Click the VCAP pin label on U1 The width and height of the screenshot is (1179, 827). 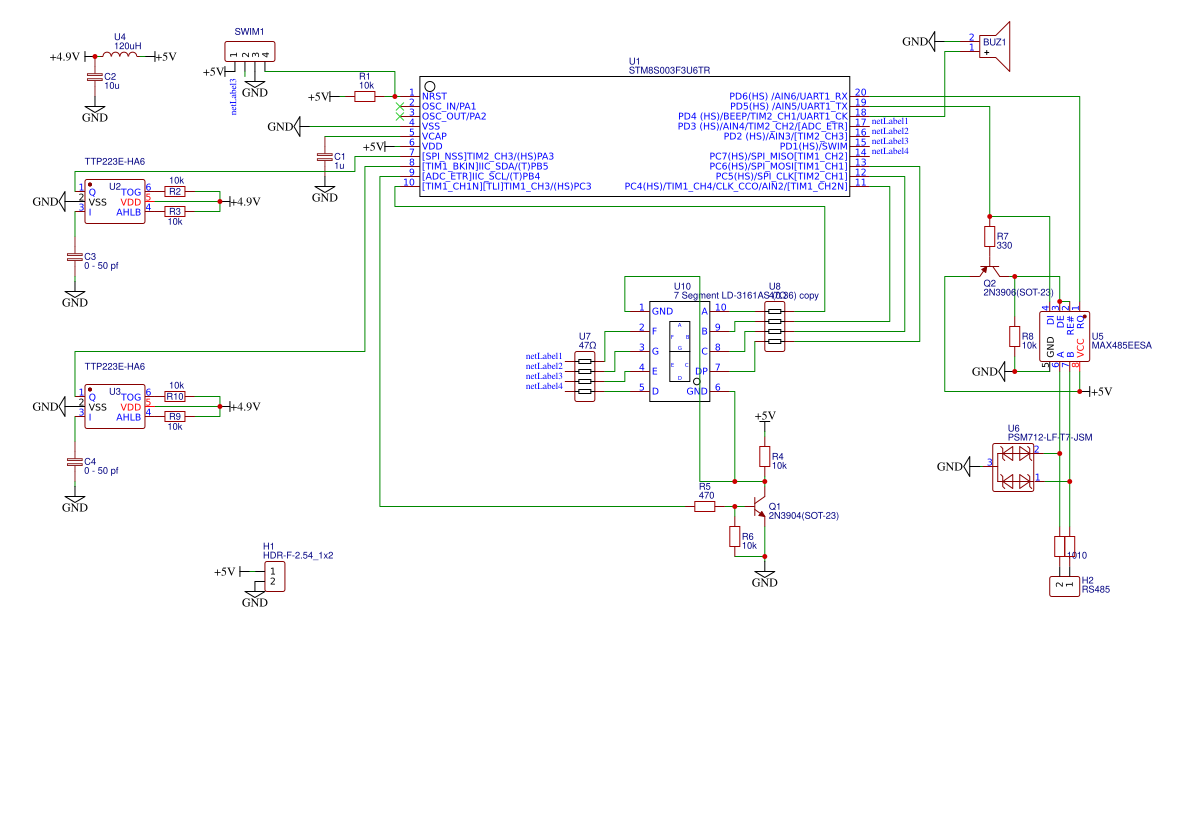[x=435, y=136]
